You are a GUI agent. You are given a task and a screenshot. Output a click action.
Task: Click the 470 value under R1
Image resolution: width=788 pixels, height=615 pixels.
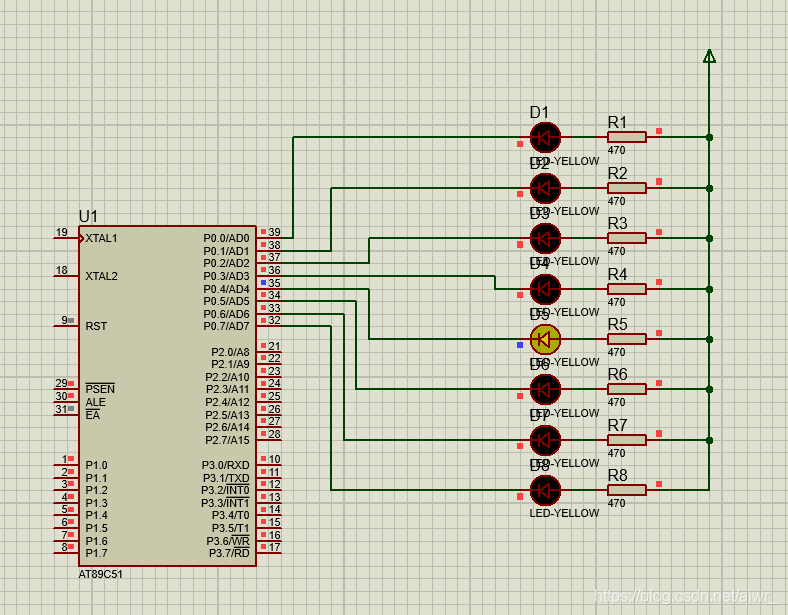617,150
